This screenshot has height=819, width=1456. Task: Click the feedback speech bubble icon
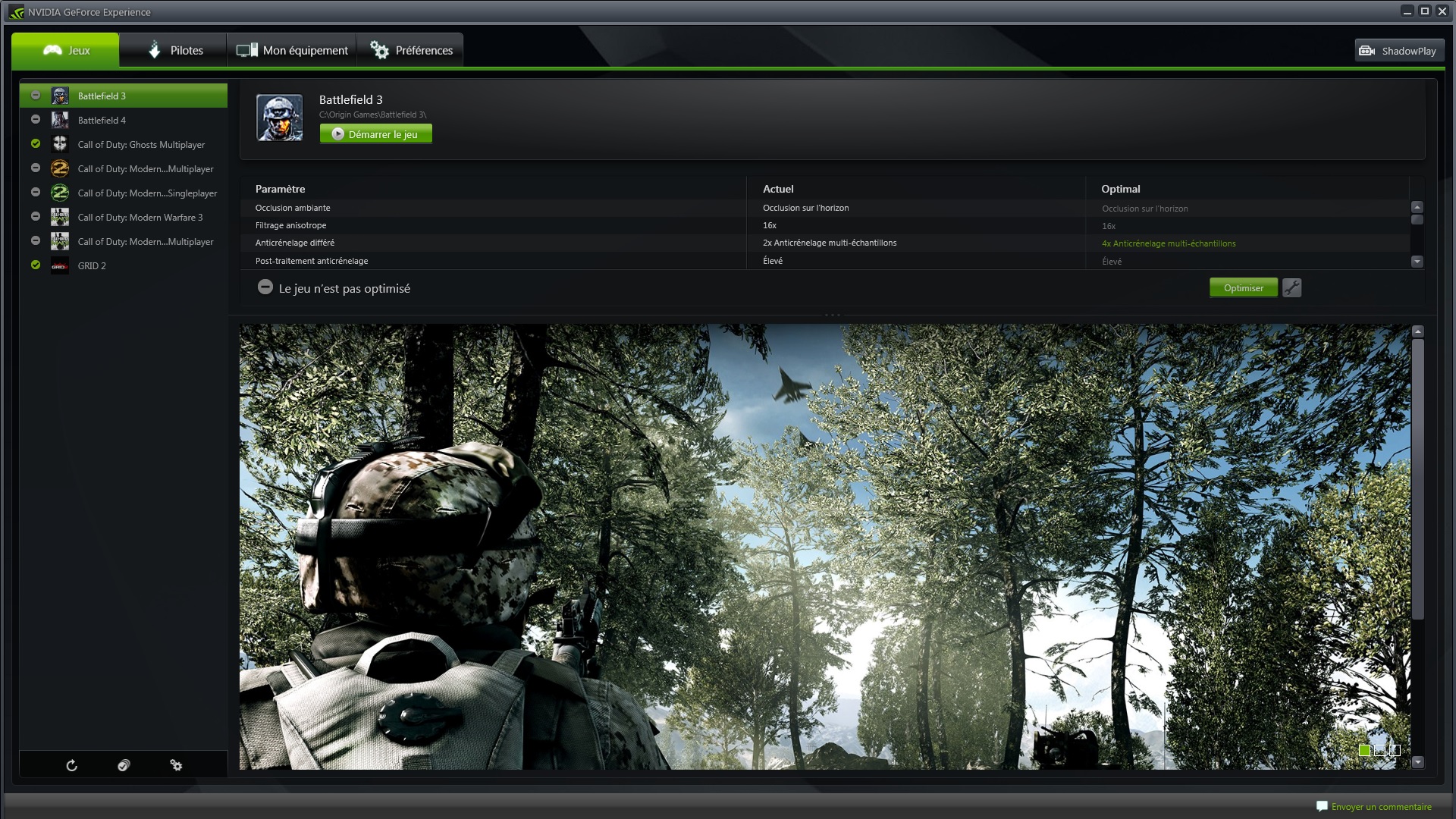pos(1323,806)
